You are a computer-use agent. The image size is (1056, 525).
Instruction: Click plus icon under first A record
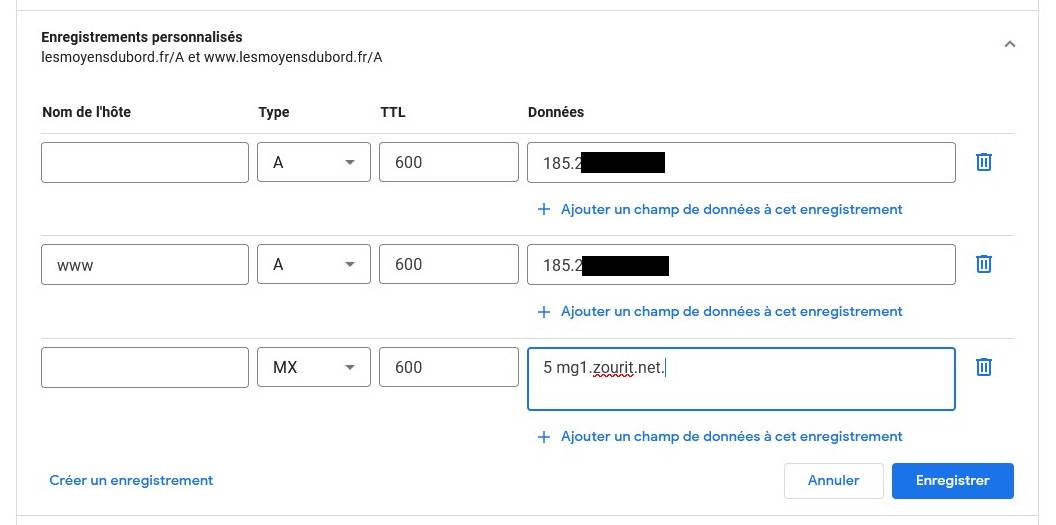click(x=544, y=210)
